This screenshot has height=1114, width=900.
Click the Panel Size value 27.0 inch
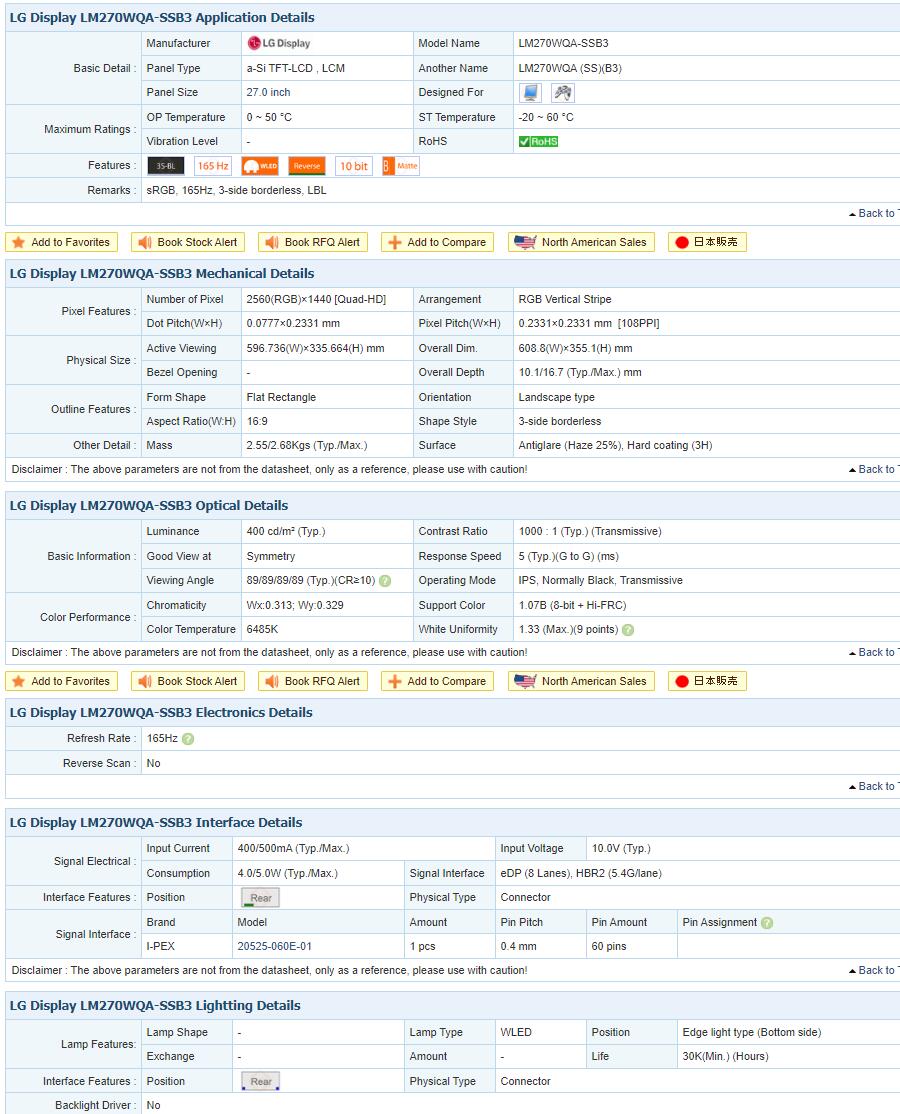click(x=269, y=92)
